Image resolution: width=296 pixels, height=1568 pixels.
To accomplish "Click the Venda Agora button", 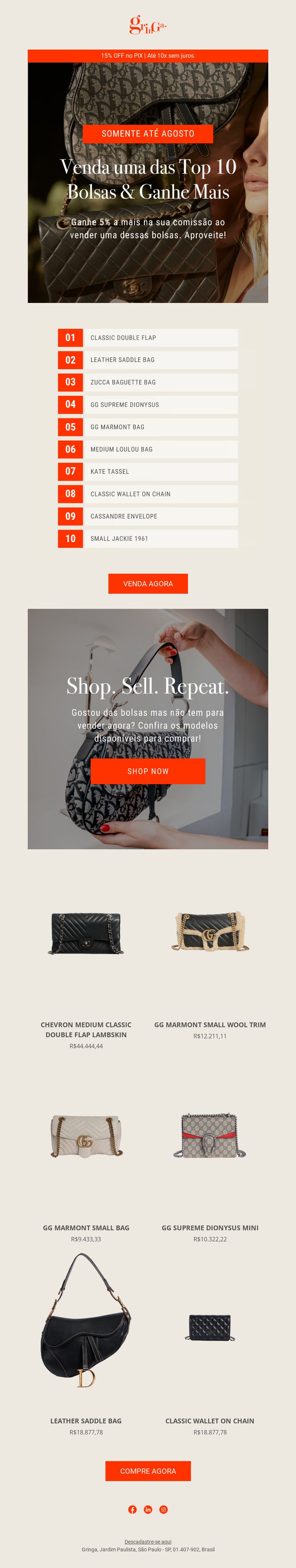I will tap(148, 583).
